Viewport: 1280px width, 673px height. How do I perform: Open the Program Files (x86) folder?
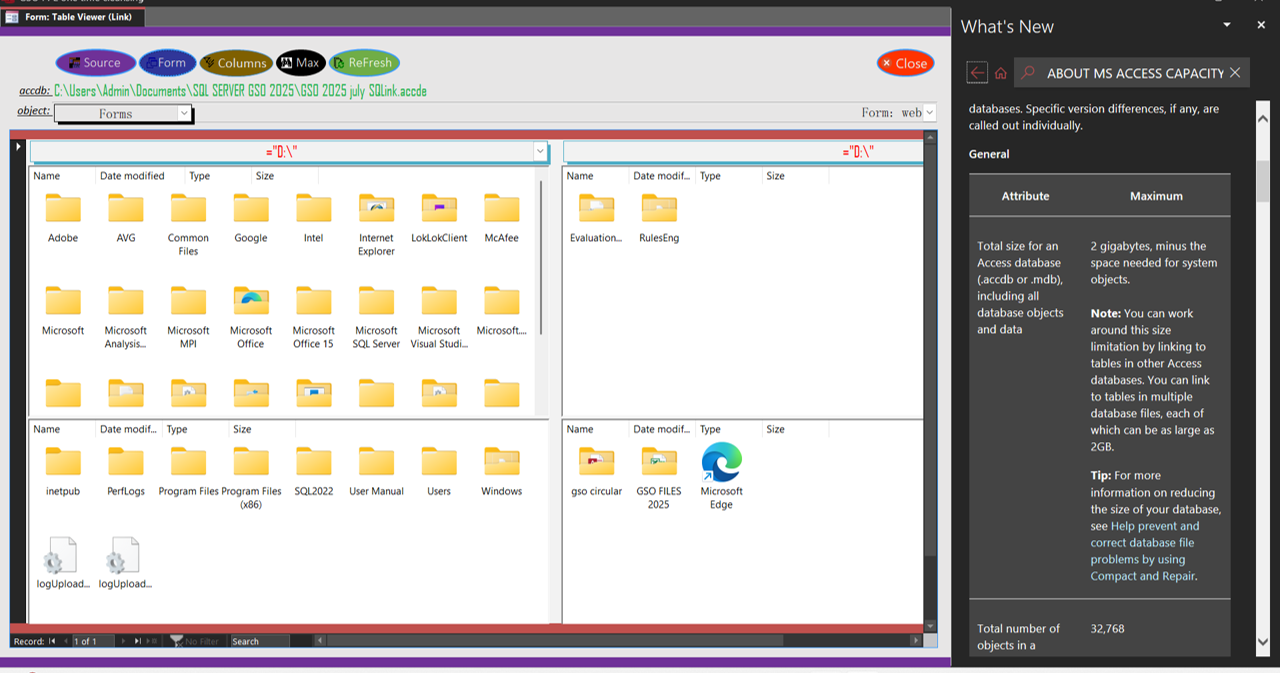pos(251,479)
